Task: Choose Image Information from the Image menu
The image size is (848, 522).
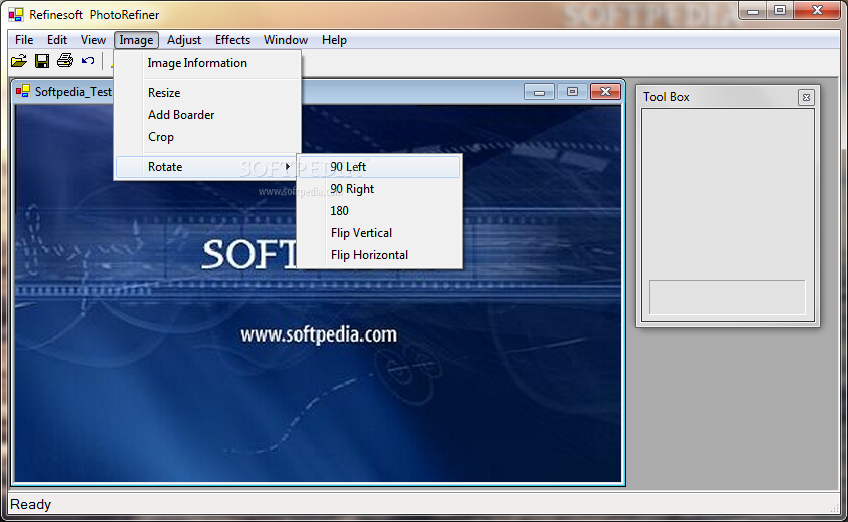Action: click(x=208, y=63)
